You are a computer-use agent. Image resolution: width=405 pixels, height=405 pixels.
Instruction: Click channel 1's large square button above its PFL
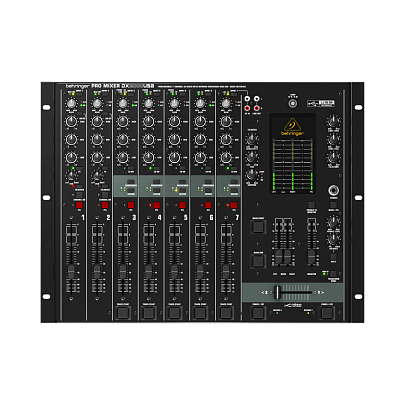tap(79, 195)
